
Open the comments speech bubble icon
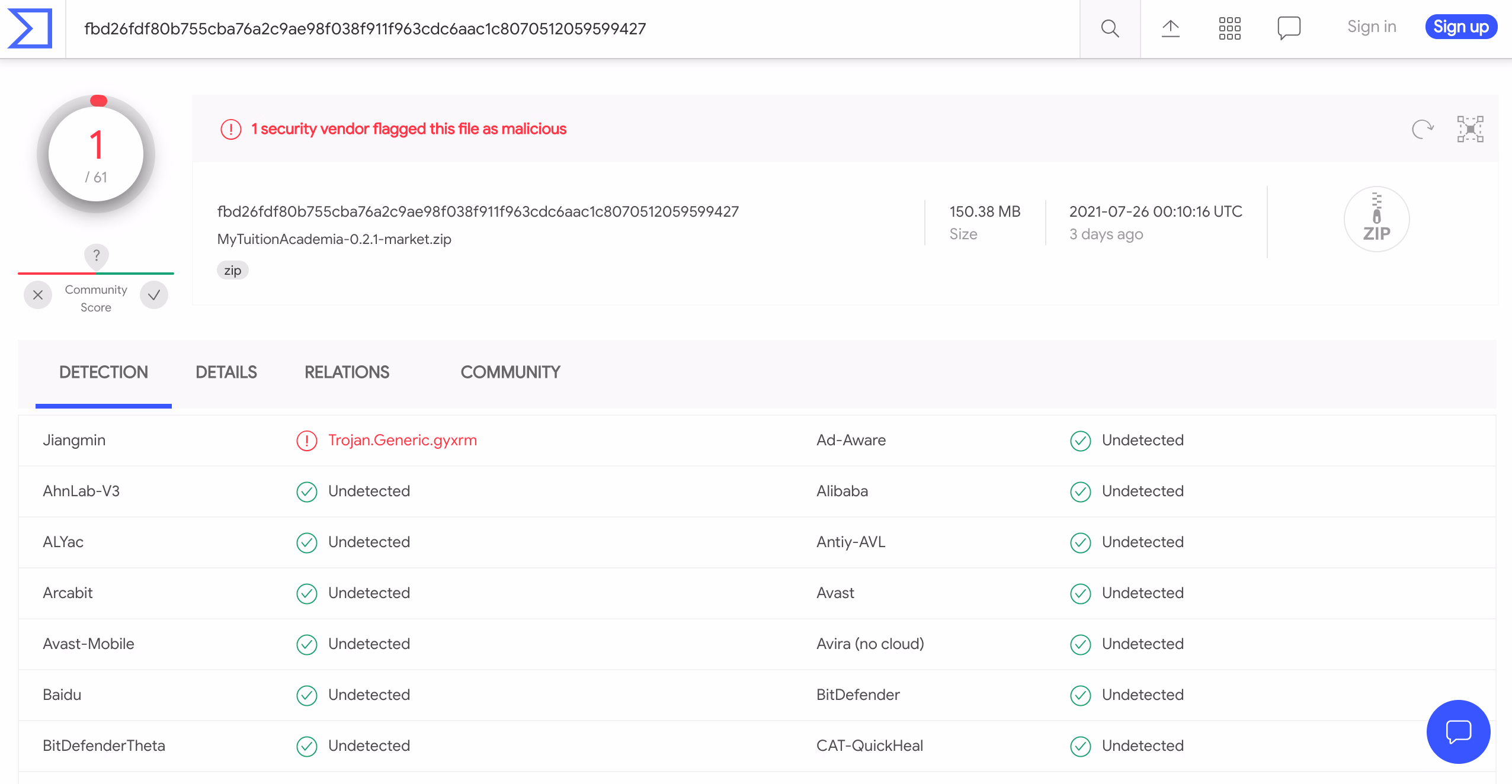1289,28
